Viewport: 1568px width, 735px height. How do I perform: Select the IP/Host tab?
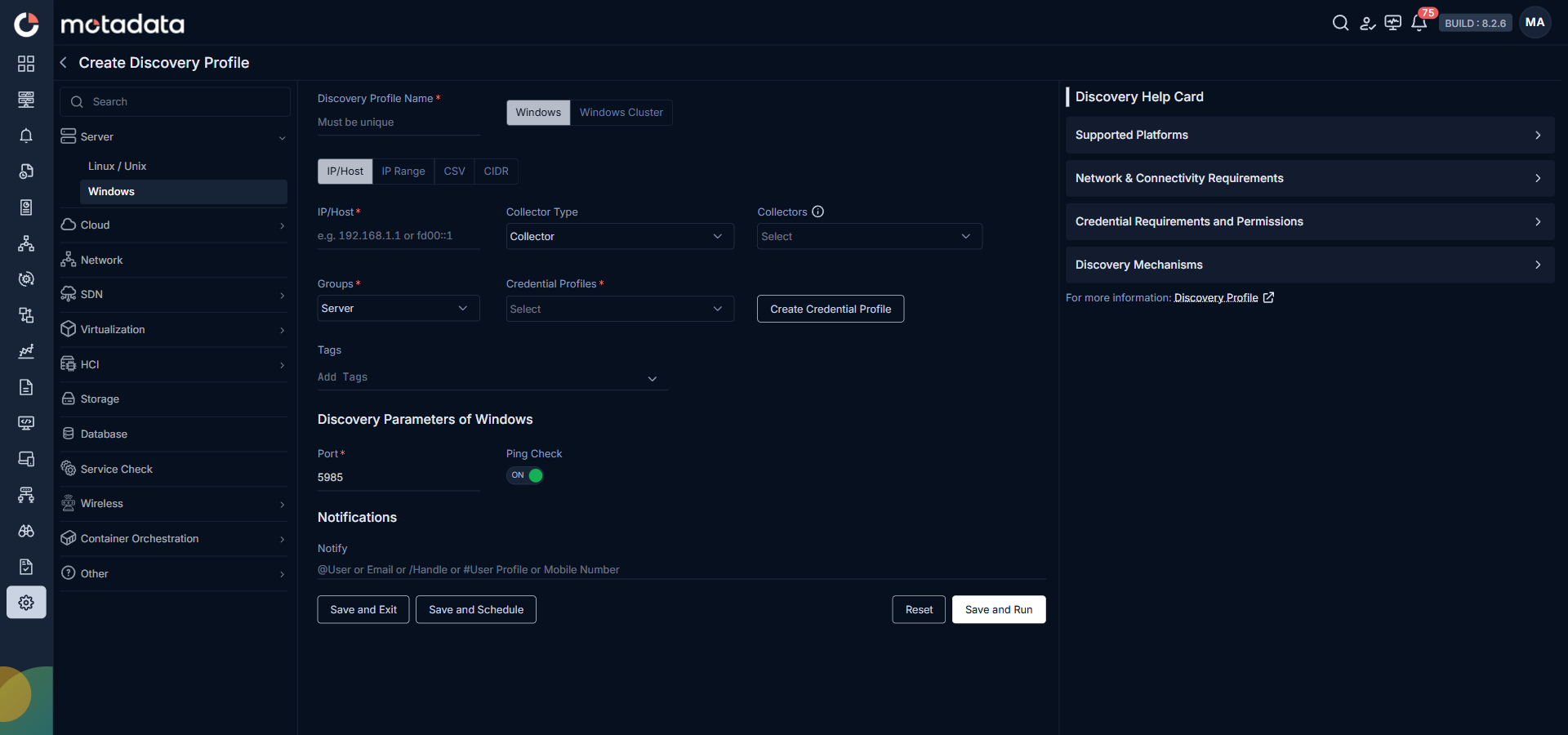[x=345, y=171]
